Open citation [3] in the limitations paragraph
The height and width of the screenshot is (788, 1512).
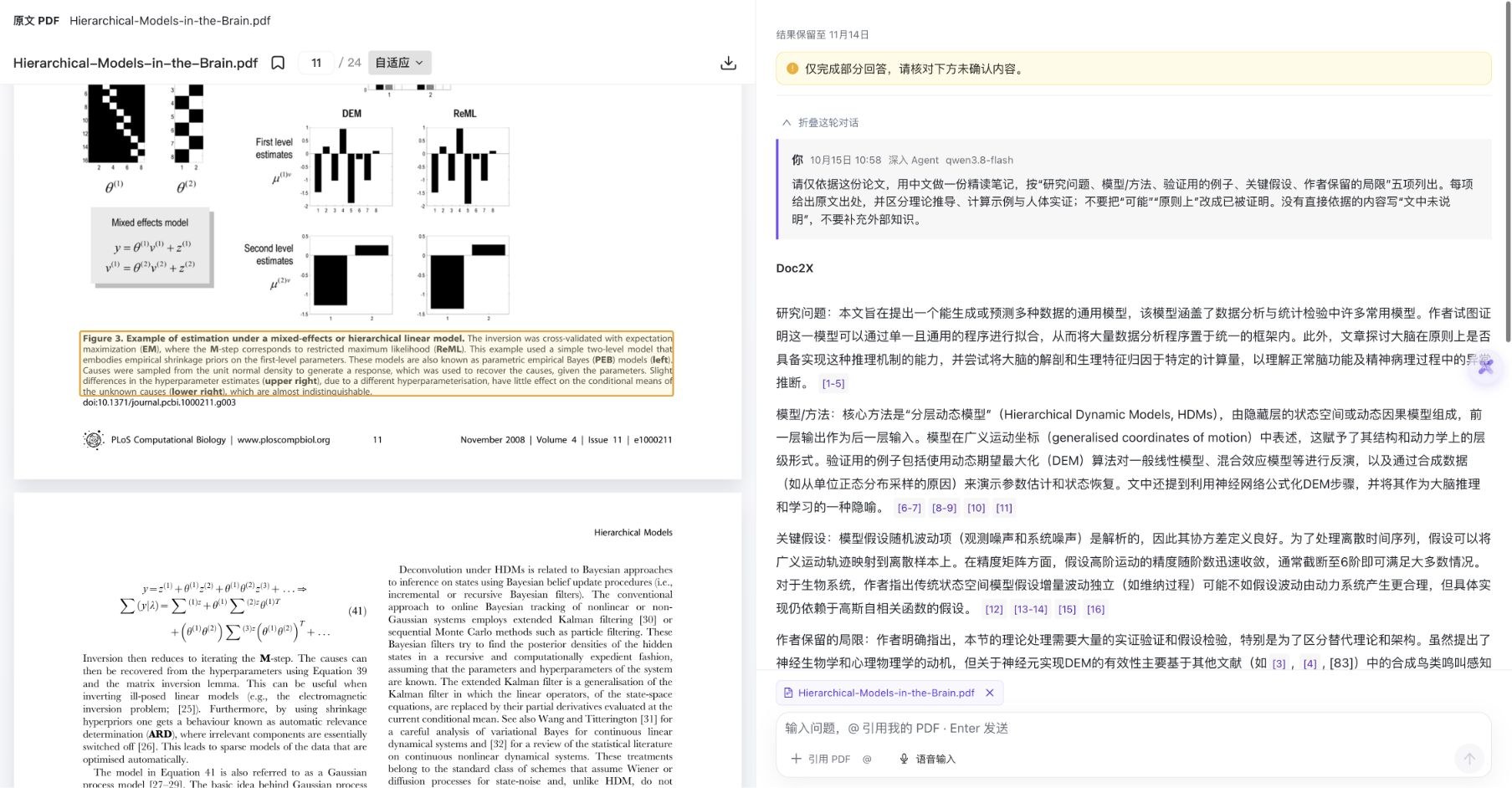pyautogui.click(x=1279, y=663)
